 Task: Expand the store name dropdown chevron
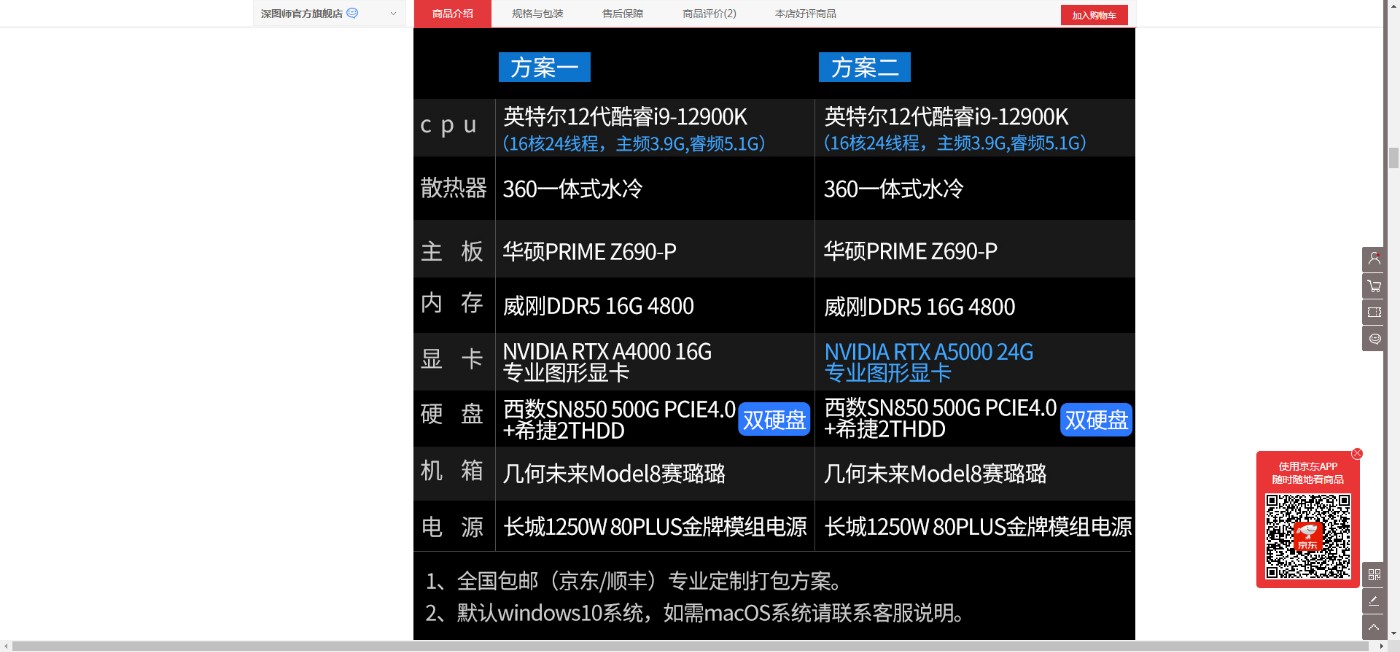click(393, 14)
